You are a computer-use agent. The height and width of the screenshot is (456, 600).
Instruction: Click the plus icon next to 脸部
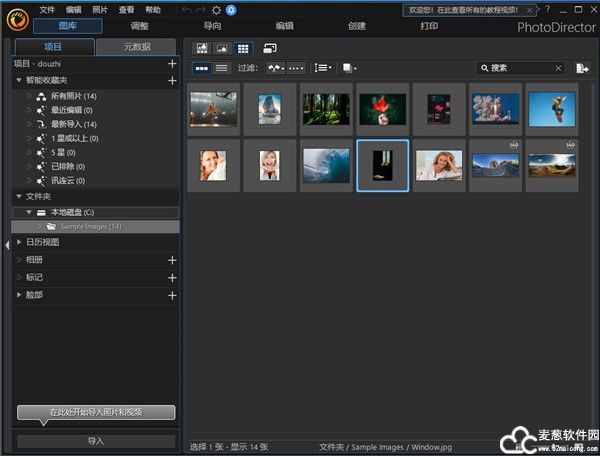(172, 295)
